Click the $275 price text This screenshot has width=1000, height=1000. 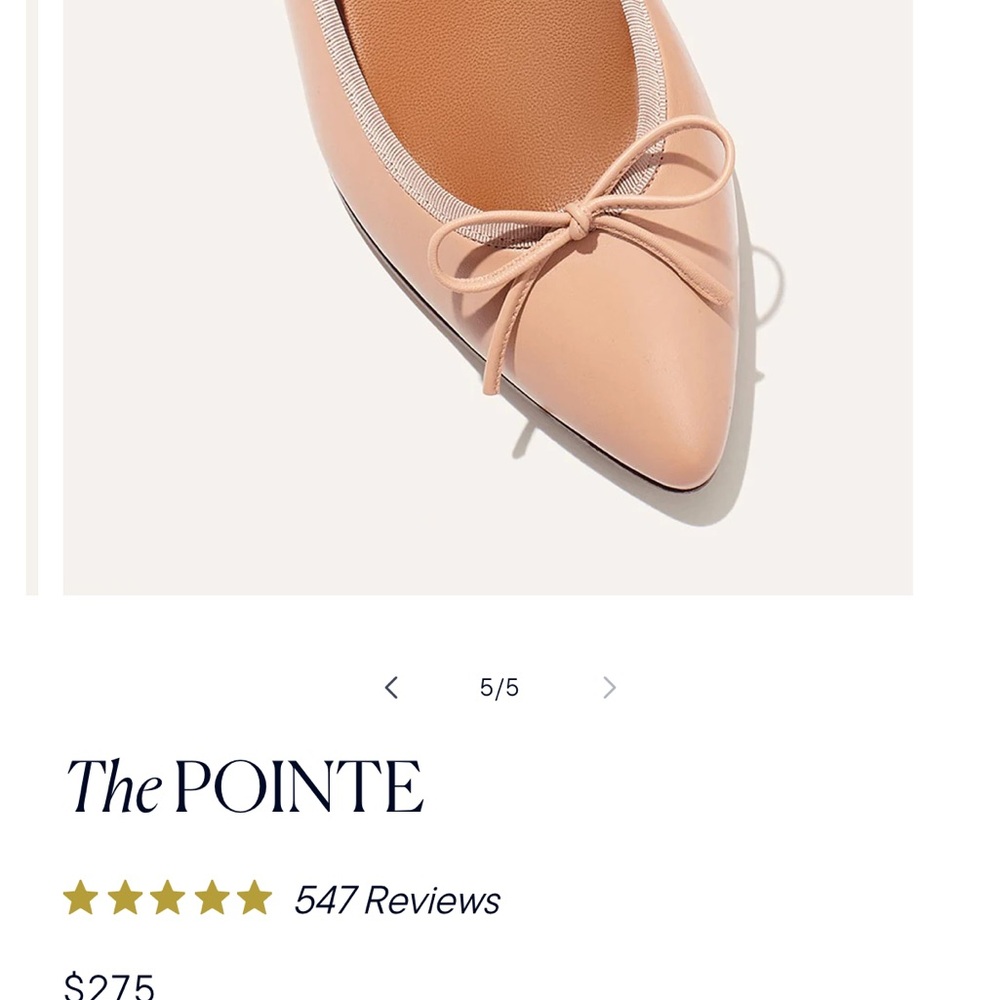[111, 985]
